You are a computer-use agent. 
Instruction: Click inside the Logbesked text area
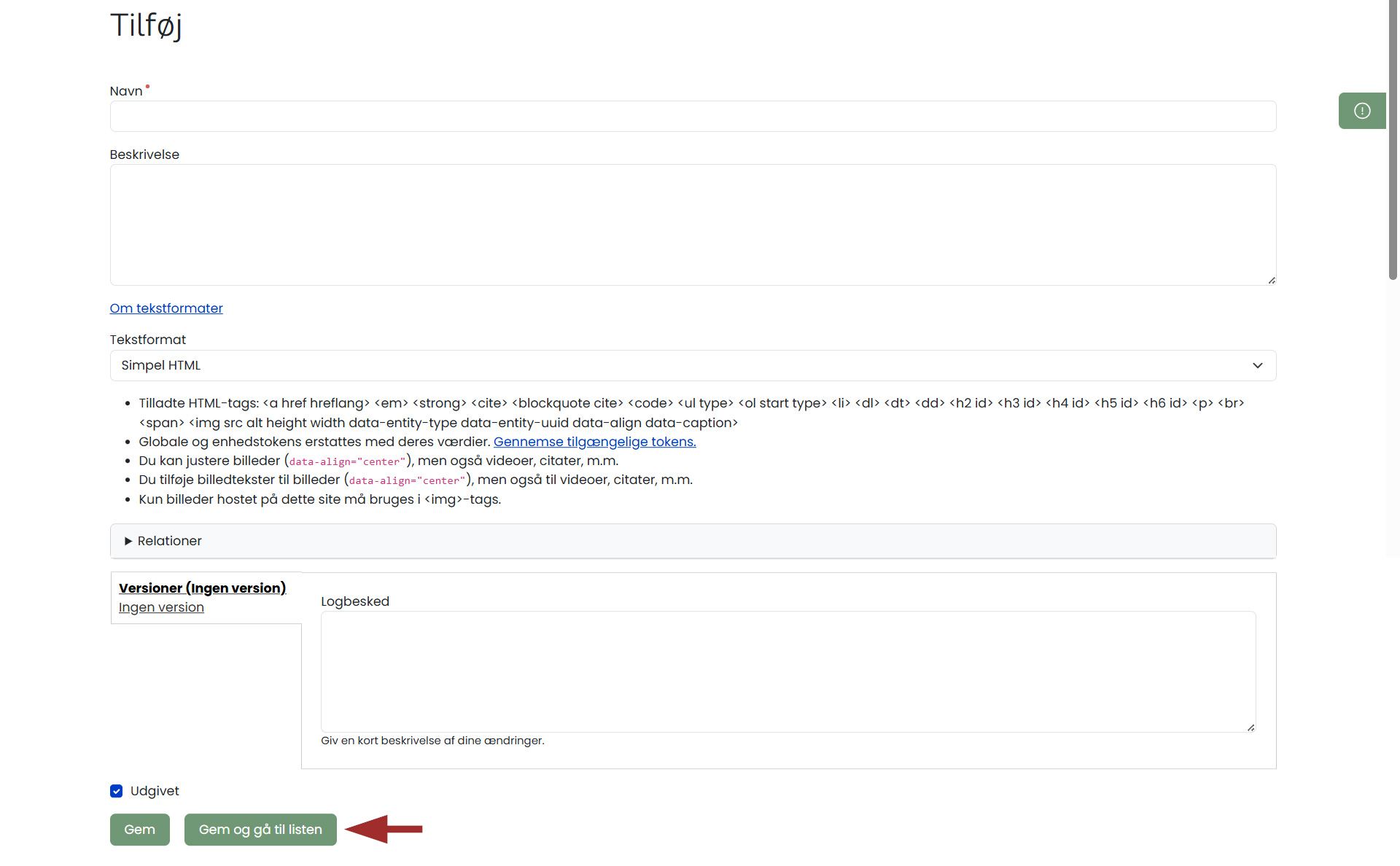(787, 671)
